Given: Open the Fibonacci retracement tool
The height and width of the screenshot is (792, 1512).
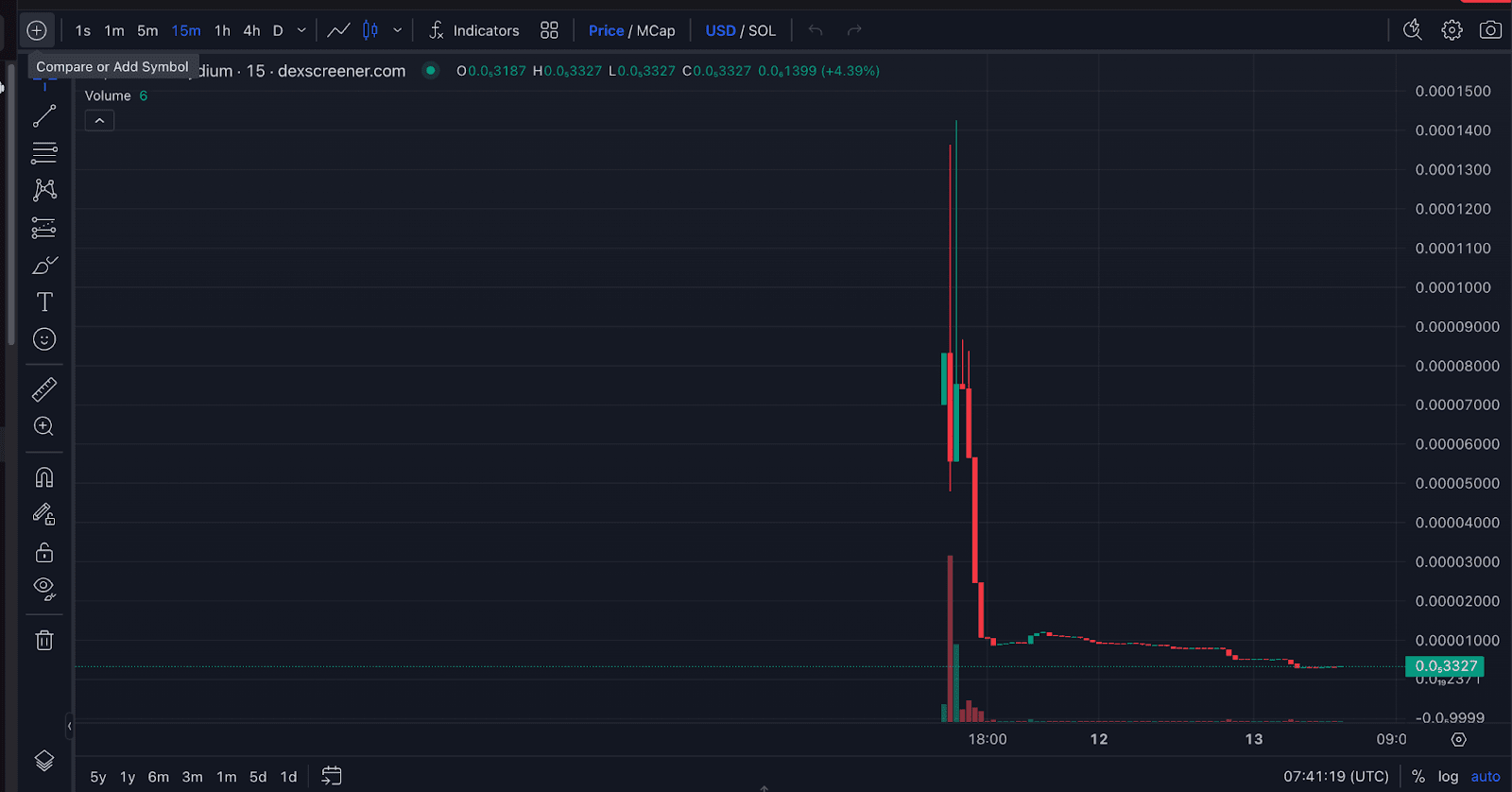Looking at the screenshot, I should (44, 152).
